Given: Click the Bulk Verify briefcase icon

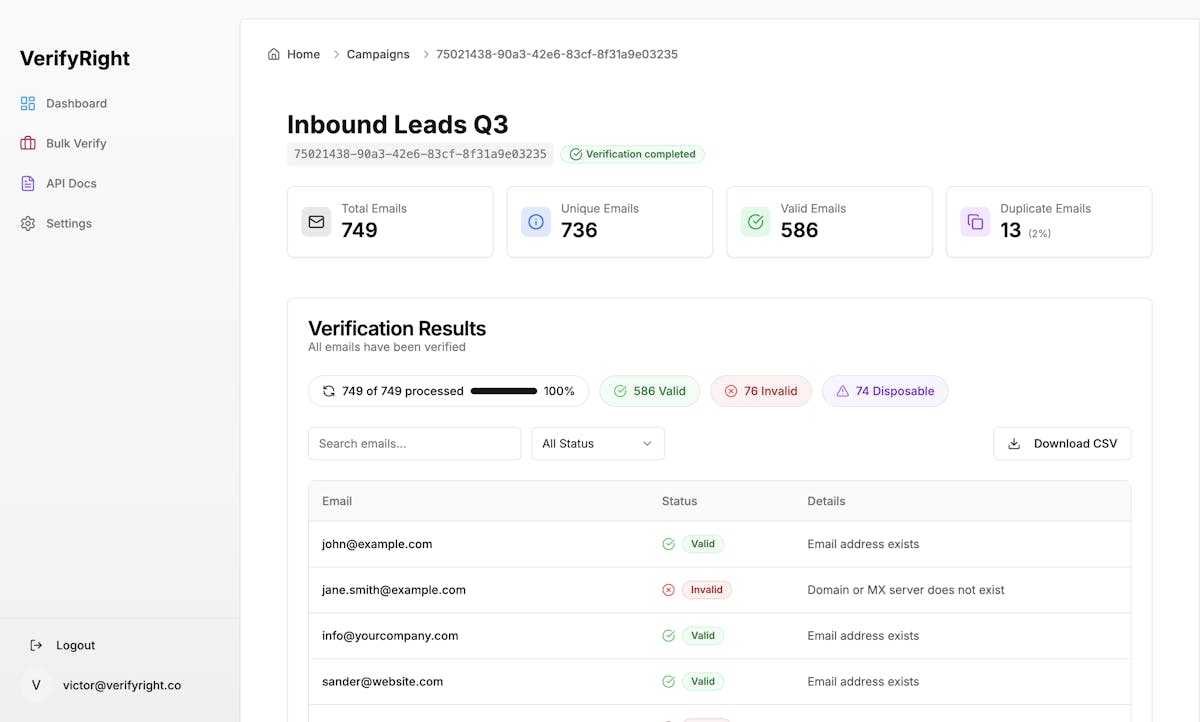Looking at the screenshot, I should coord(28,143).
